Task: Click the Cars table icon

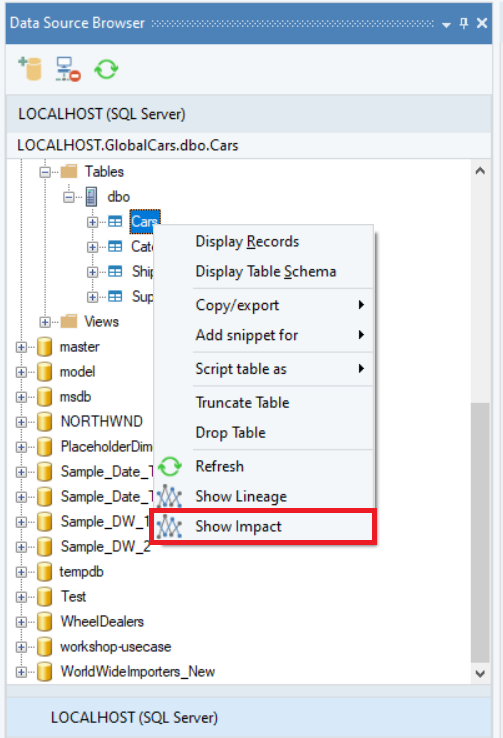Action: click(x=115, y=221)
